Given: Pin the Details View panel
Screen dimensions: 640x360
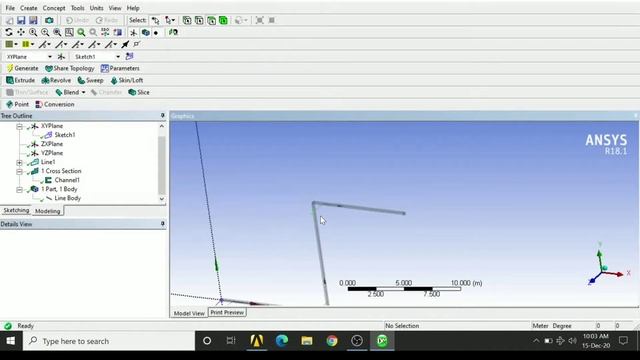Looking at the screenshot, I should tap(162, 224).
